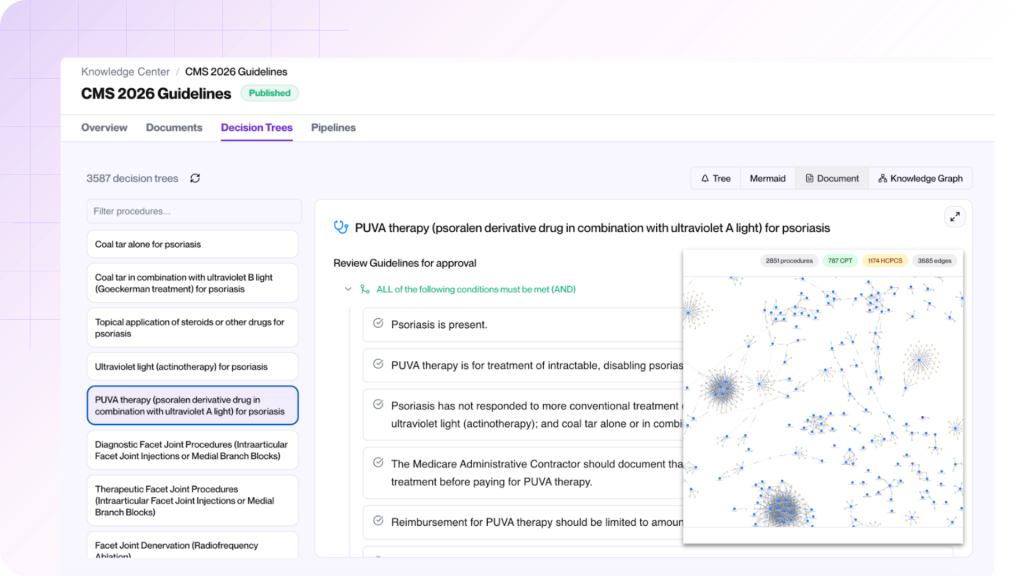Click check icon beside 'PUVA therapy is for treatment'
This screenshot has height=576, width=1024.
[378, 364]
